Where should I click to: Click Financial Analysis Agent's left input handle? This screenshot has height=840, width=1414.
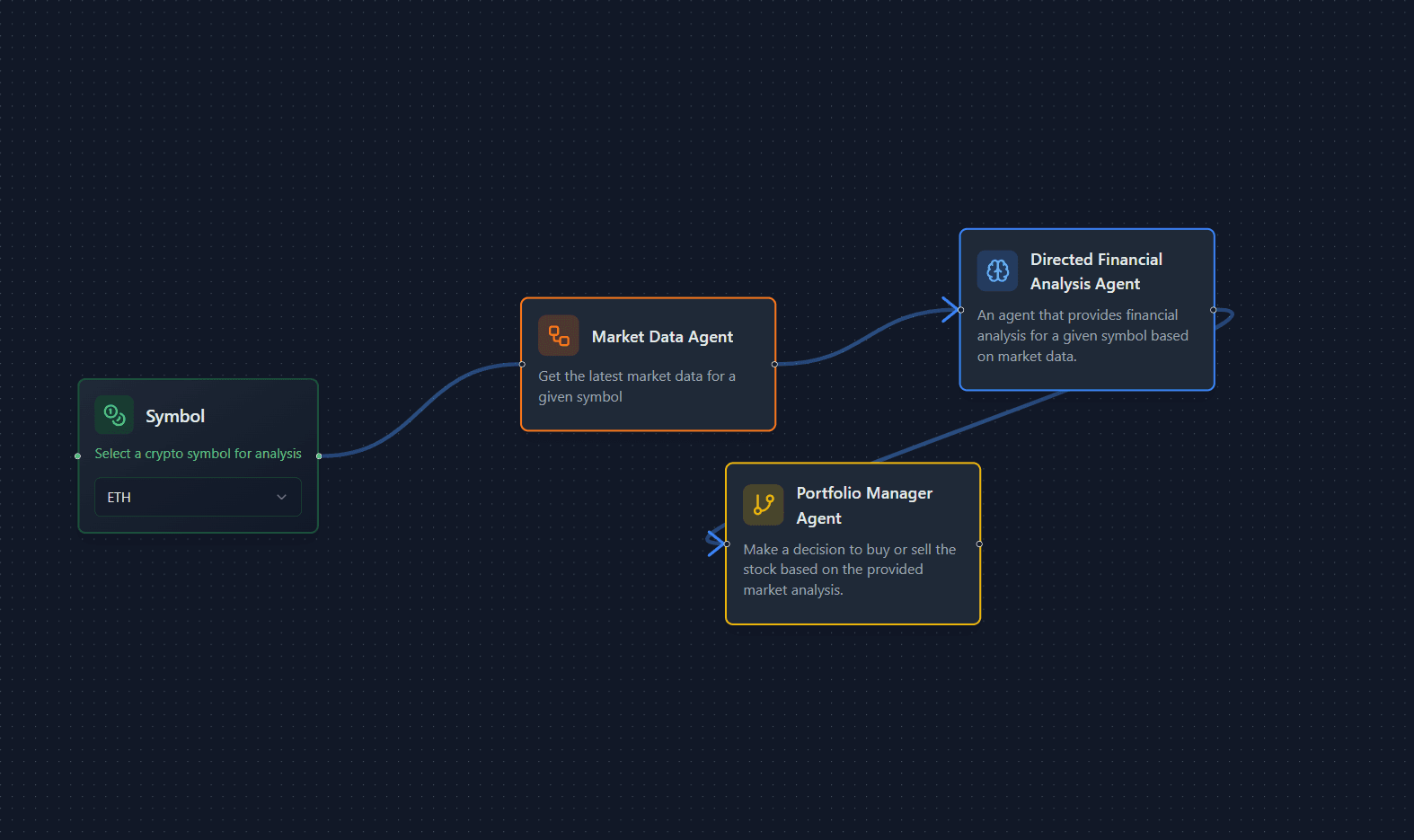pos(961,310)
